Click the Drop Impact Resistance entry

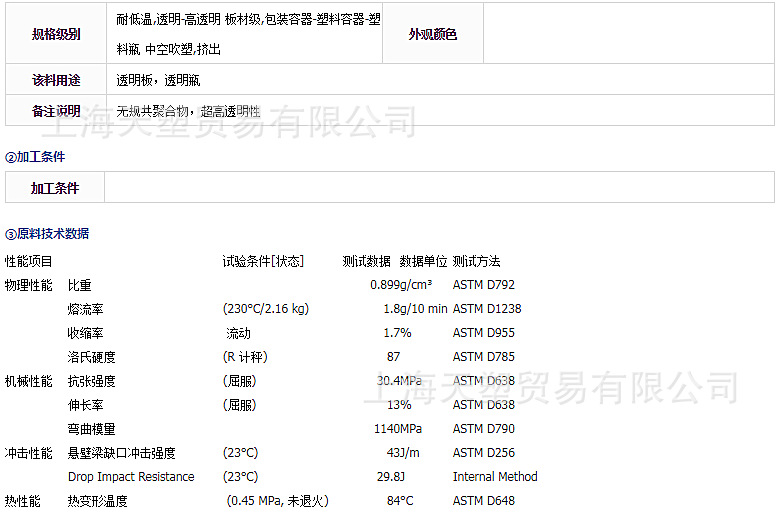[131, 477]
